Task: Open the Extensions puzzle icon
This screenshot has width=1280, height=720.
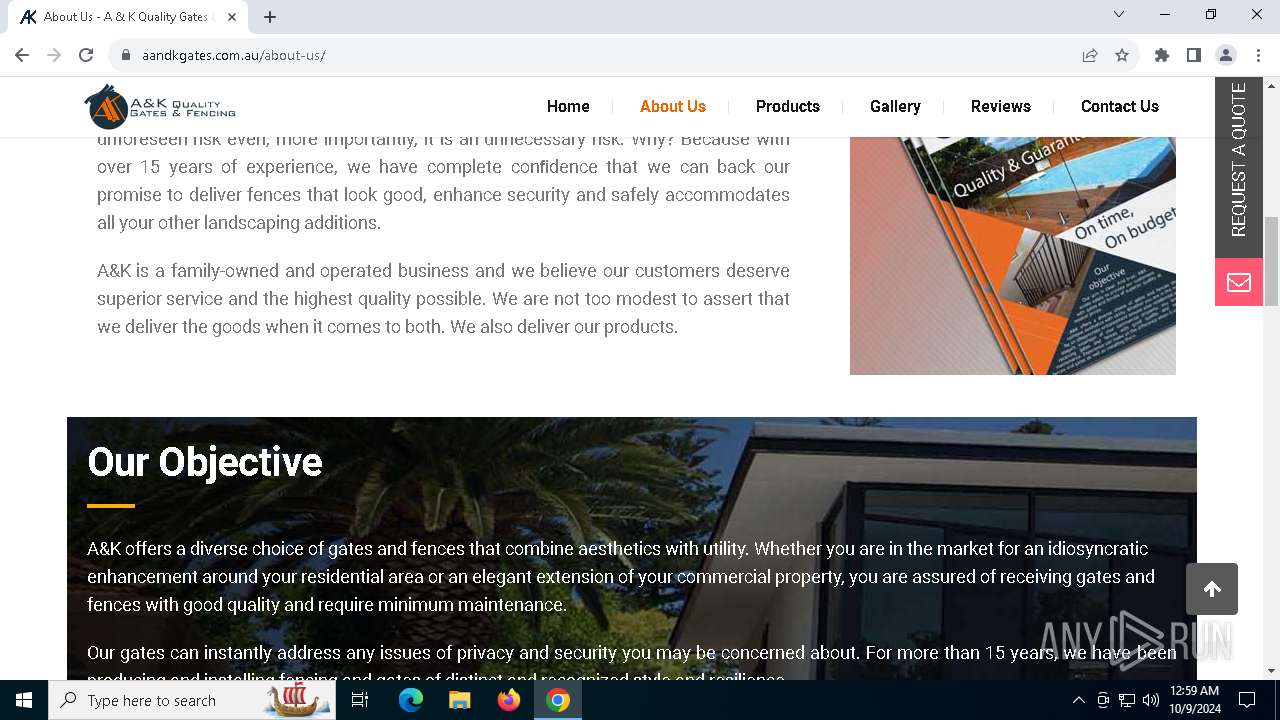Action: coord(1162,55)
